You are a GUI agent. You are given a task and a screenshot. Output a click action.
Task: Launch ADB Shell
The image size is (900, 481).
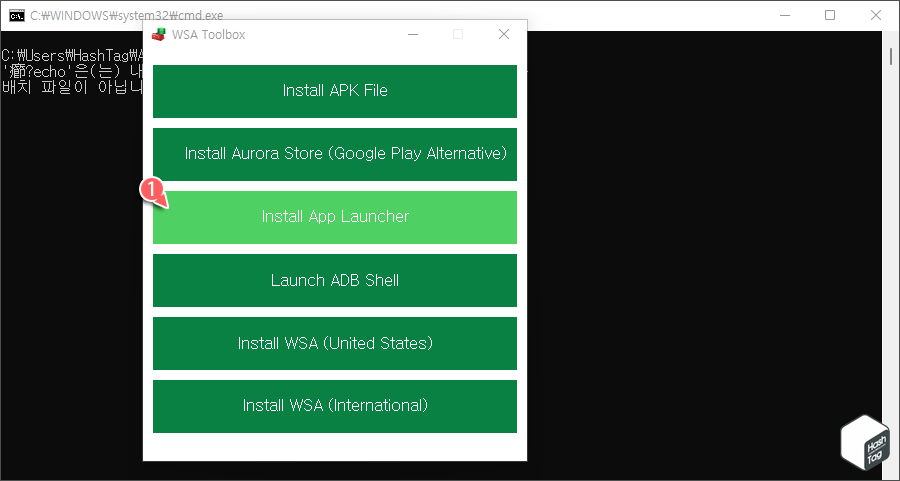click(x=335, y=281)
